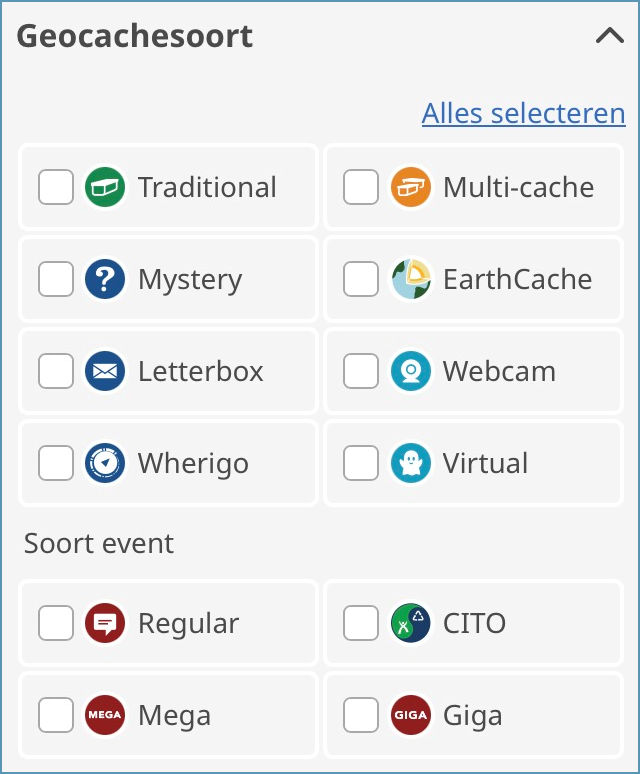Click the red Mega event icon
This screenshot has width=640, height=774.
[105, 715]
